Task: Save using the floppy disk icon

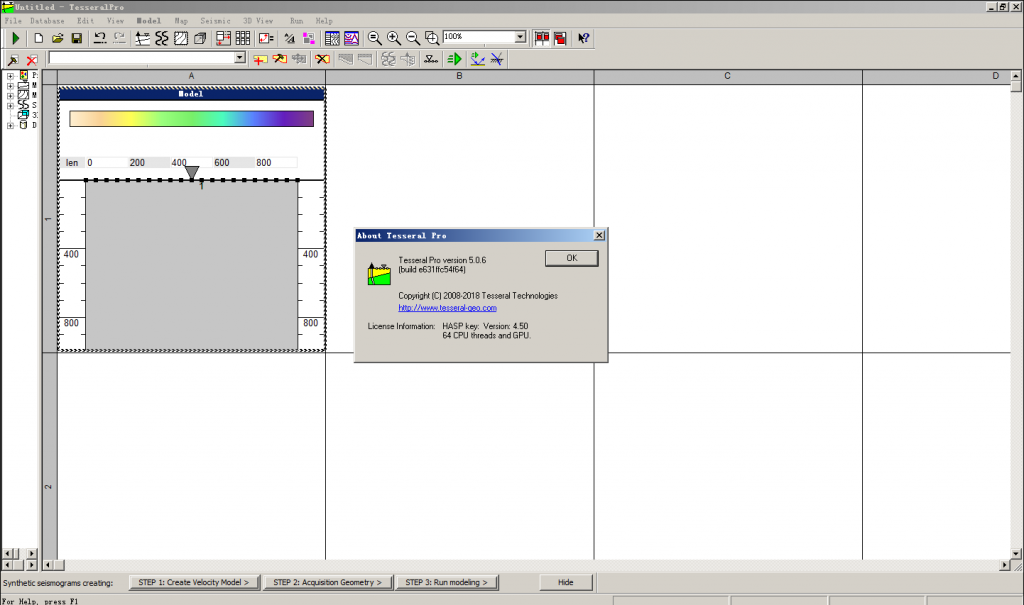Action: click(76, 39)
